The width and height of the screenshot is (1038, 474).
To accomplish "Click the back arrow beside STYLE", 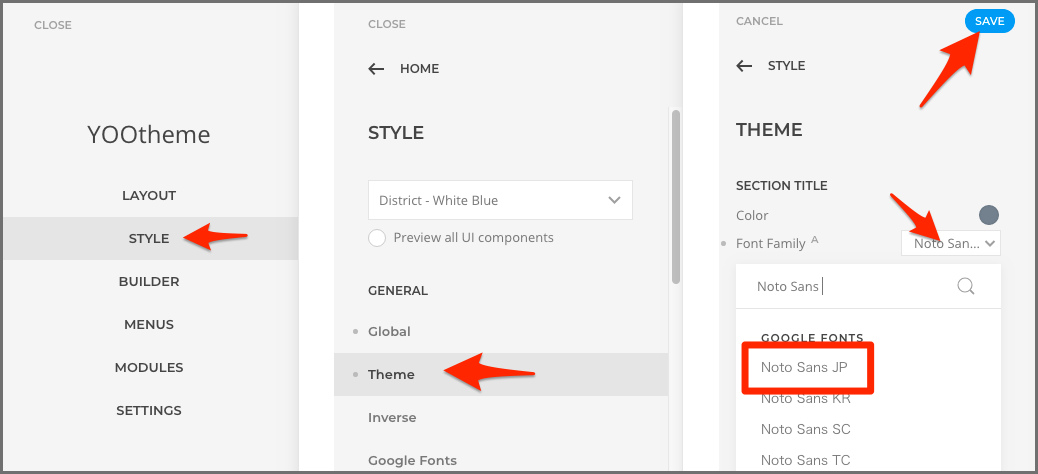I will tap(744, 66).
